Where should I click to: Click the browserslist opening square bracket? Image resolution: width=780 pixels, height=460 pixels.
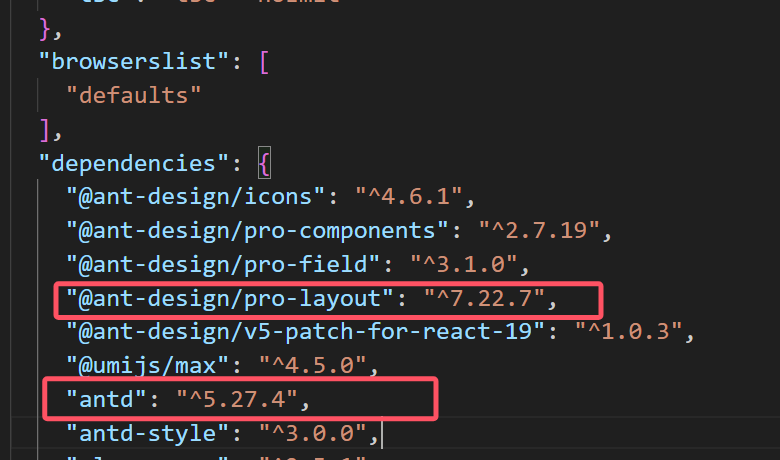pos(264,62)
